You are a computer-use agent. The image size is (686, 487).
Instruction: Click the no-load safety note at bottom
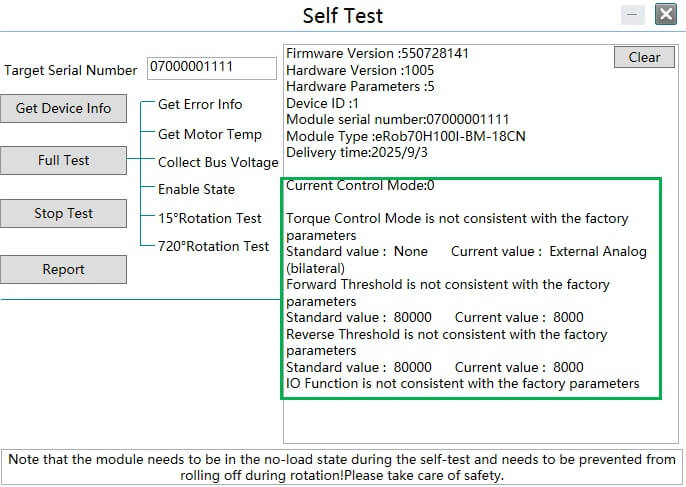tap(342, 467)
